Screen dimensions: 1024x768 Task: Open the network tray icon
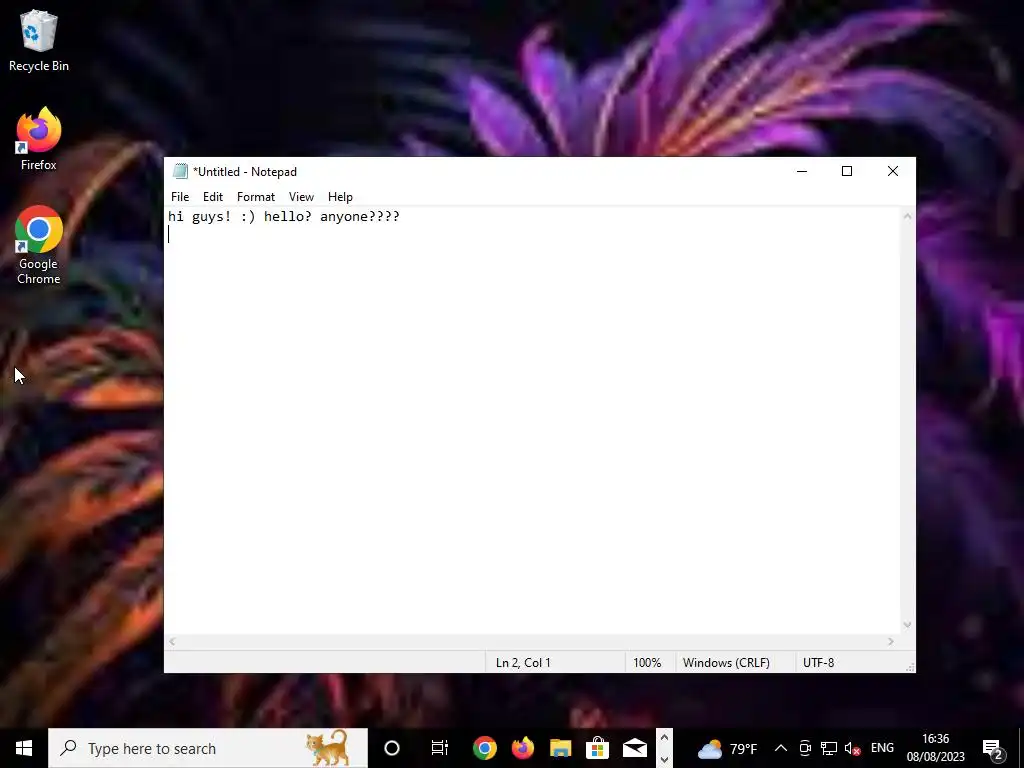click(829, 748)
